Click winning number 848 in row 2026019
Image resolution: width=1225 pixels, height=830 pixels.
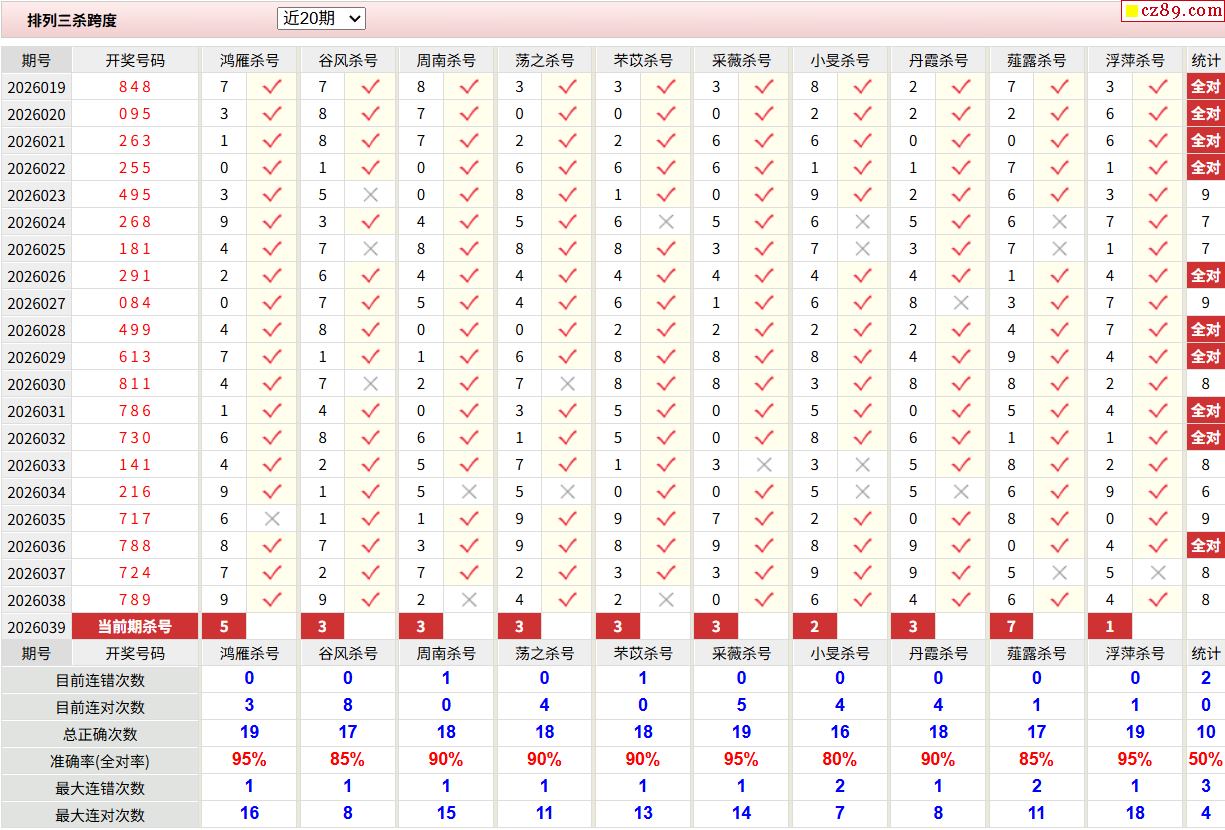coord(135,87)
